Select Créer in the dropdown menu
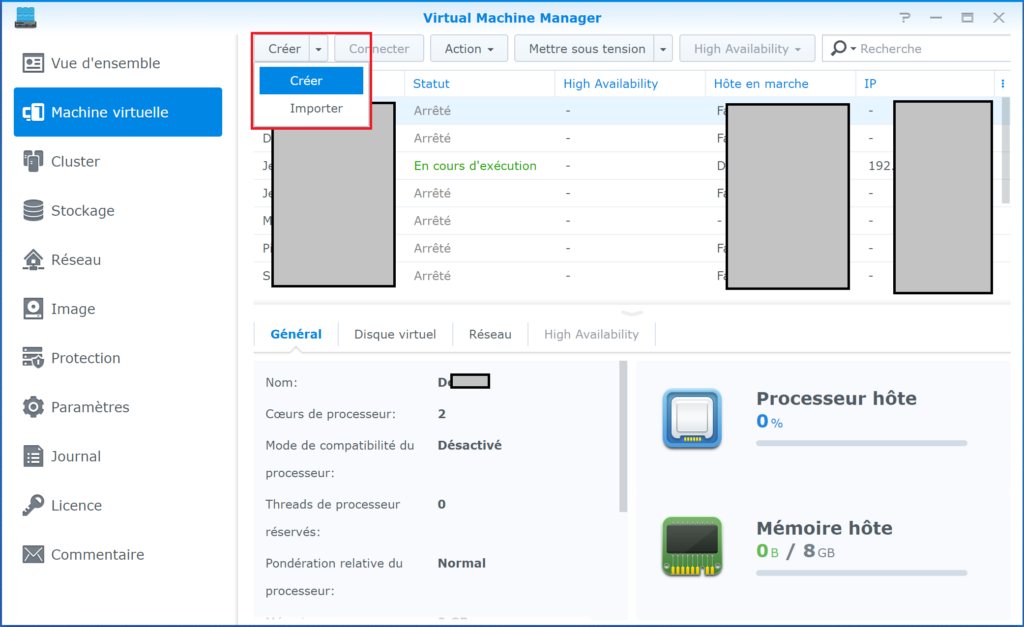The height and width of the screenshot is (627, 1024). [312, 81]
